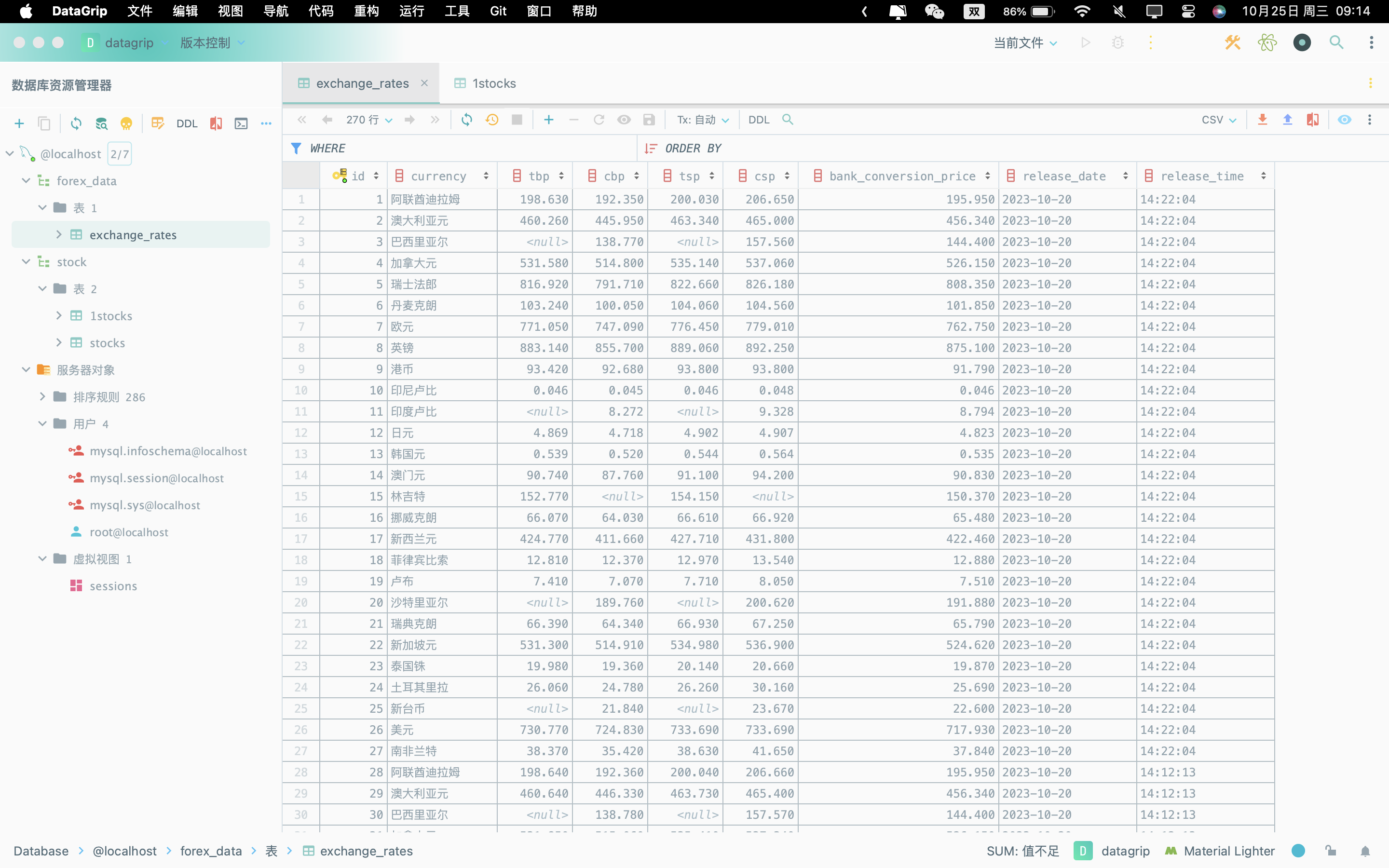Viewport: 1389px width, 868px height.
Task: Collapse the forex_data schema node
Action: 26,181
